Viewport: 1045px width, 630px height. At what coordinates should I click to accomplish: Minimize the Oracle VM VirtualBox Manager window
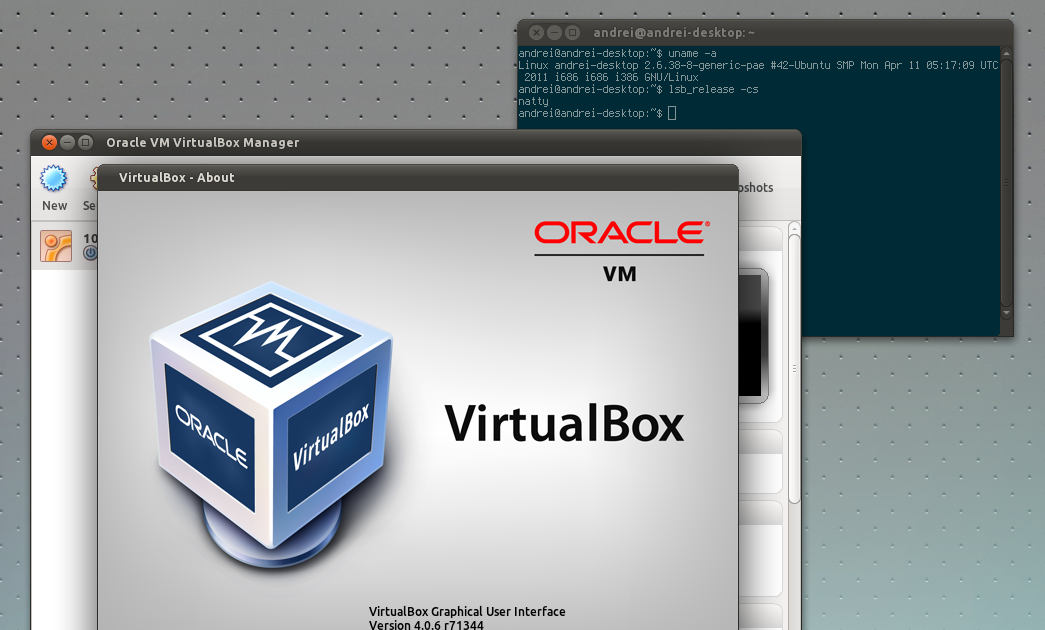click(67, 142)
